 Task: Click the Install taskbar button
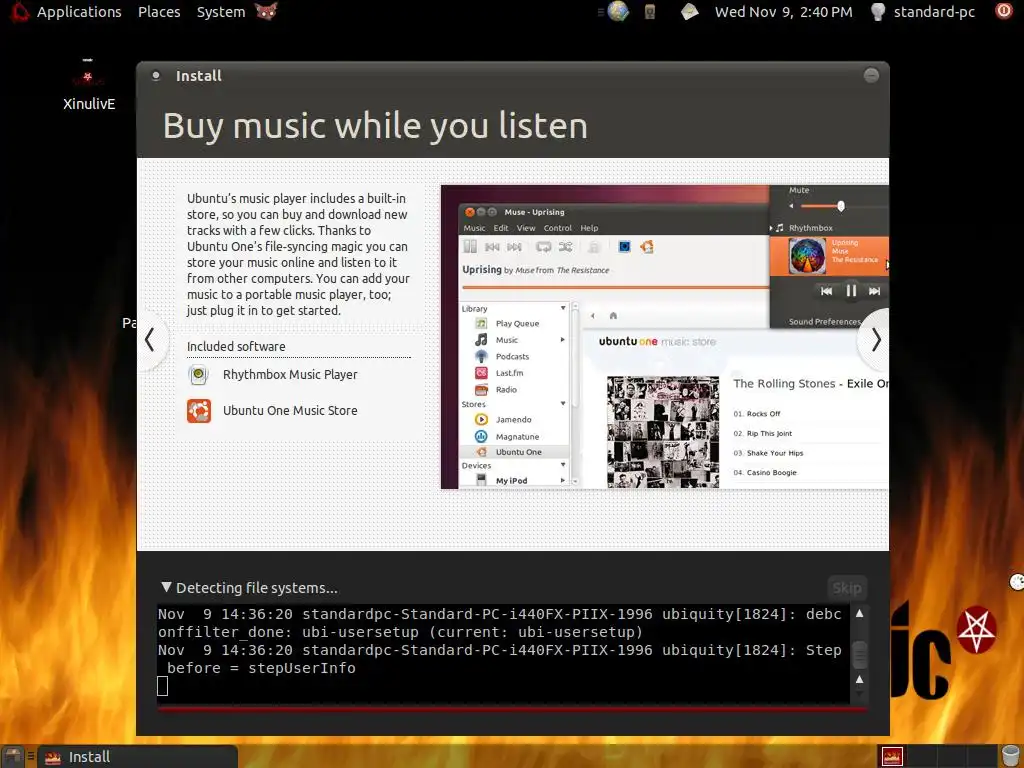(x=137, y=756)
